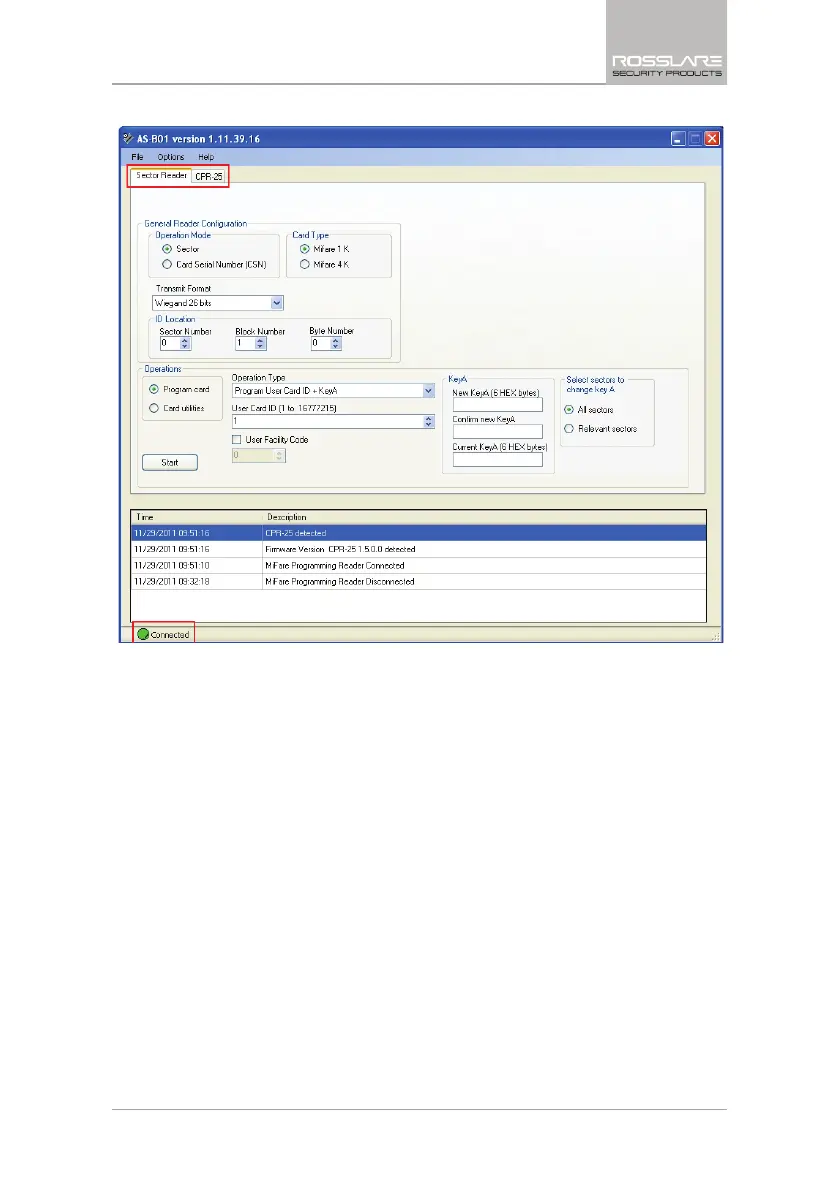Open the File menu
Image resolution: width=839 pixels, height=1191 pixels.
pos(137,157)
